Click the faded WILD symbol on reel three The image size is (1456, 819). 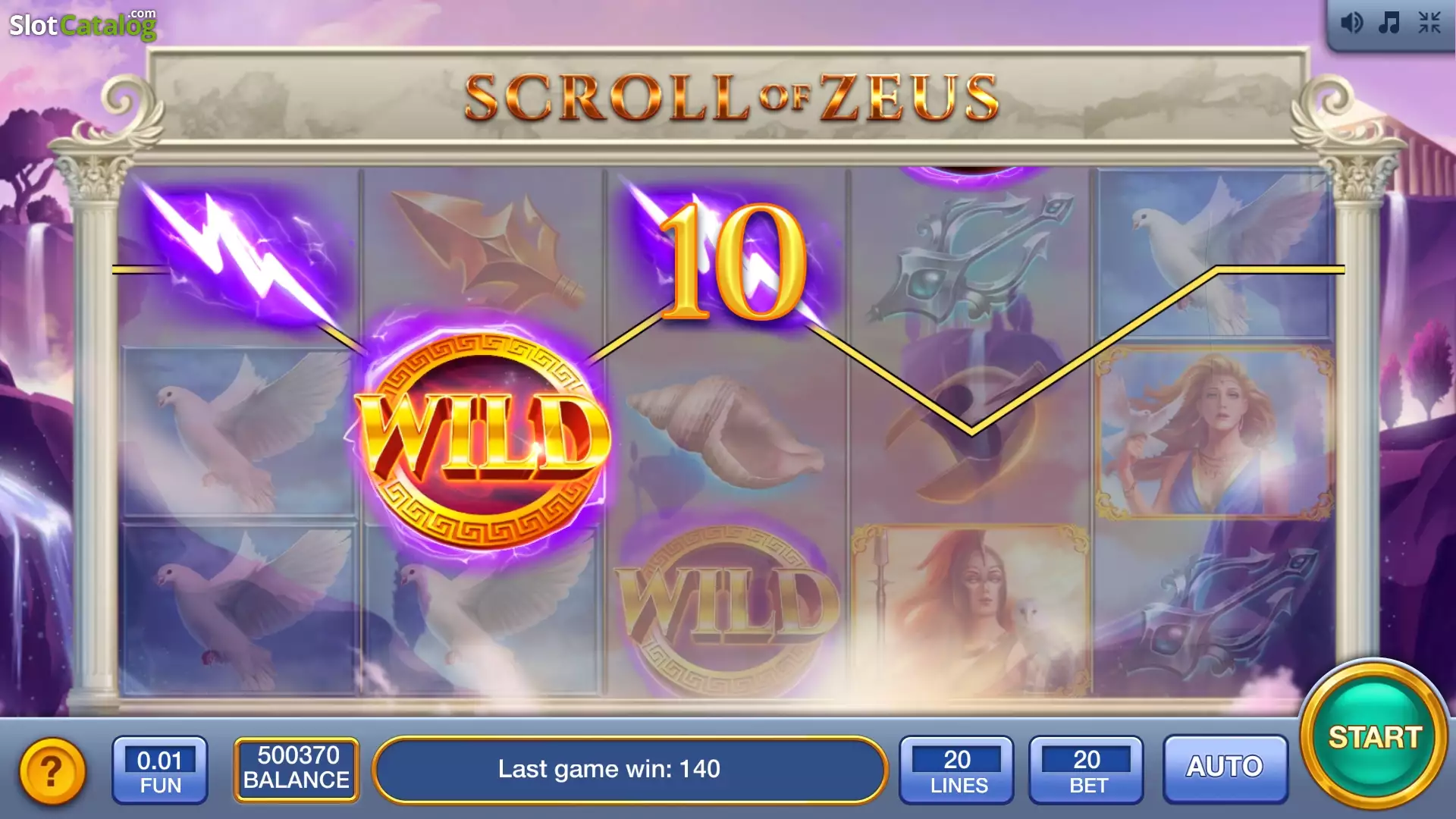(728, 608)
